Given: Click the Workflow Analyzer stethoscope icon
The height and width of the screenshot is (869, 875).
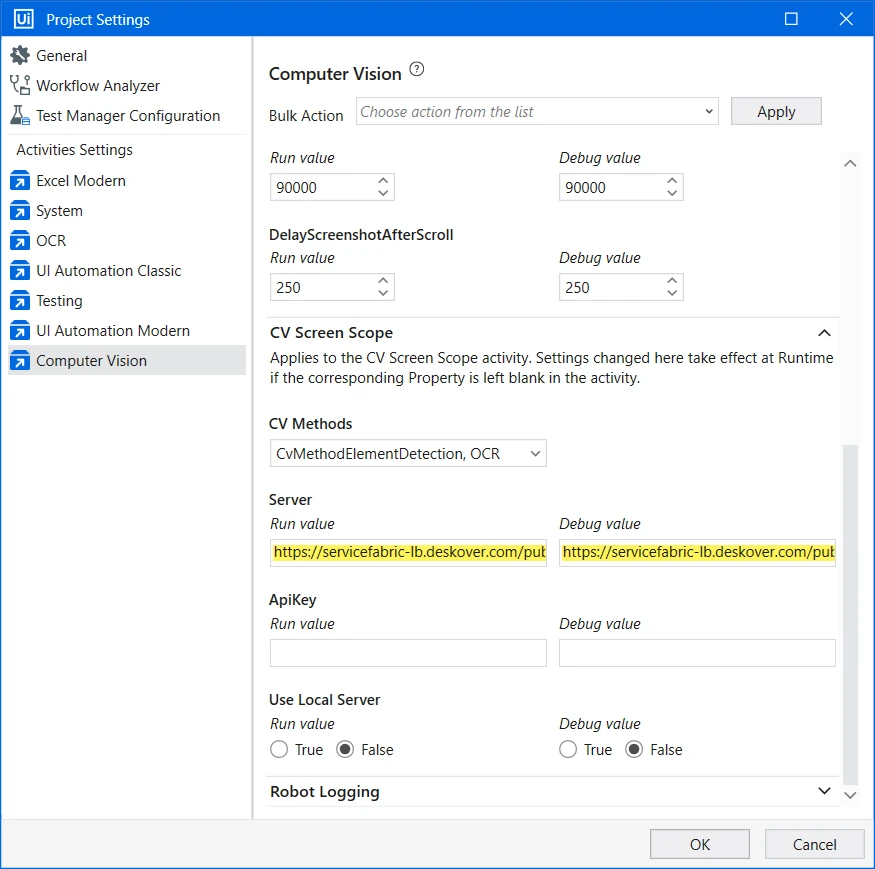Looking at the screenshot, I should [20, 85].
